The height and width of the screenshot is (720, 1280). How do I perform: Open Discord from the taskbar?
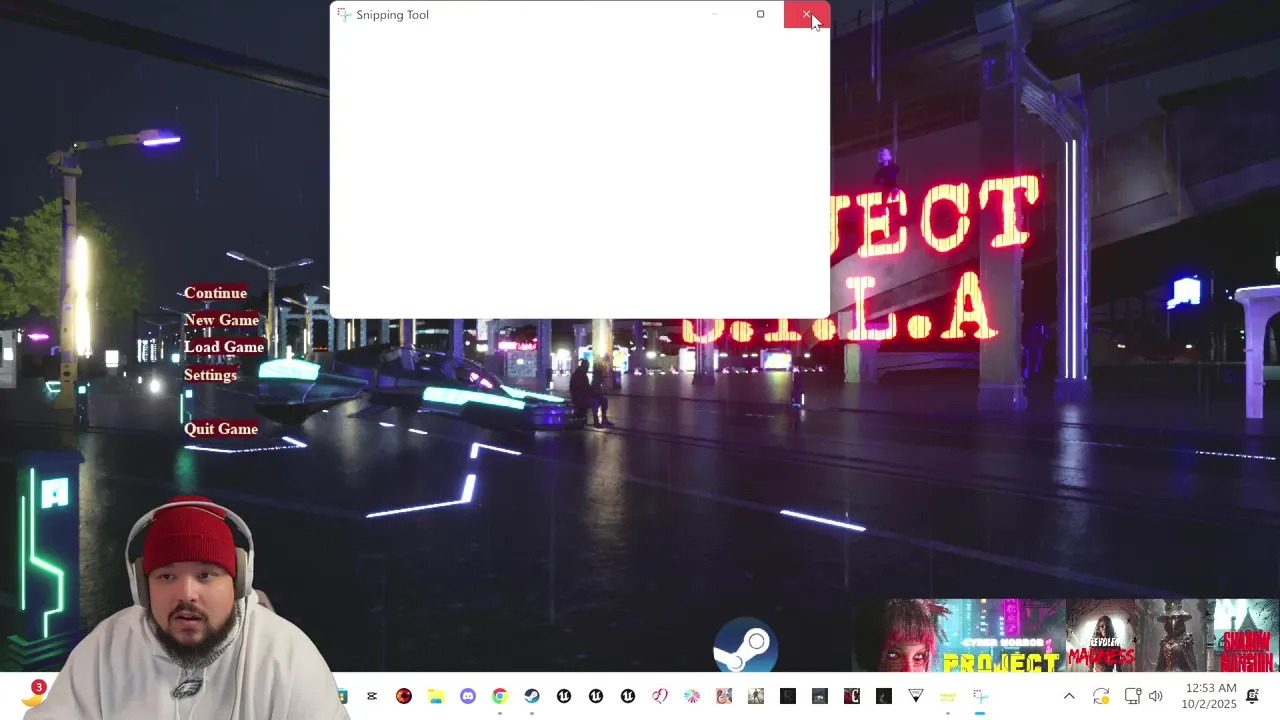(x=468, y=696)
